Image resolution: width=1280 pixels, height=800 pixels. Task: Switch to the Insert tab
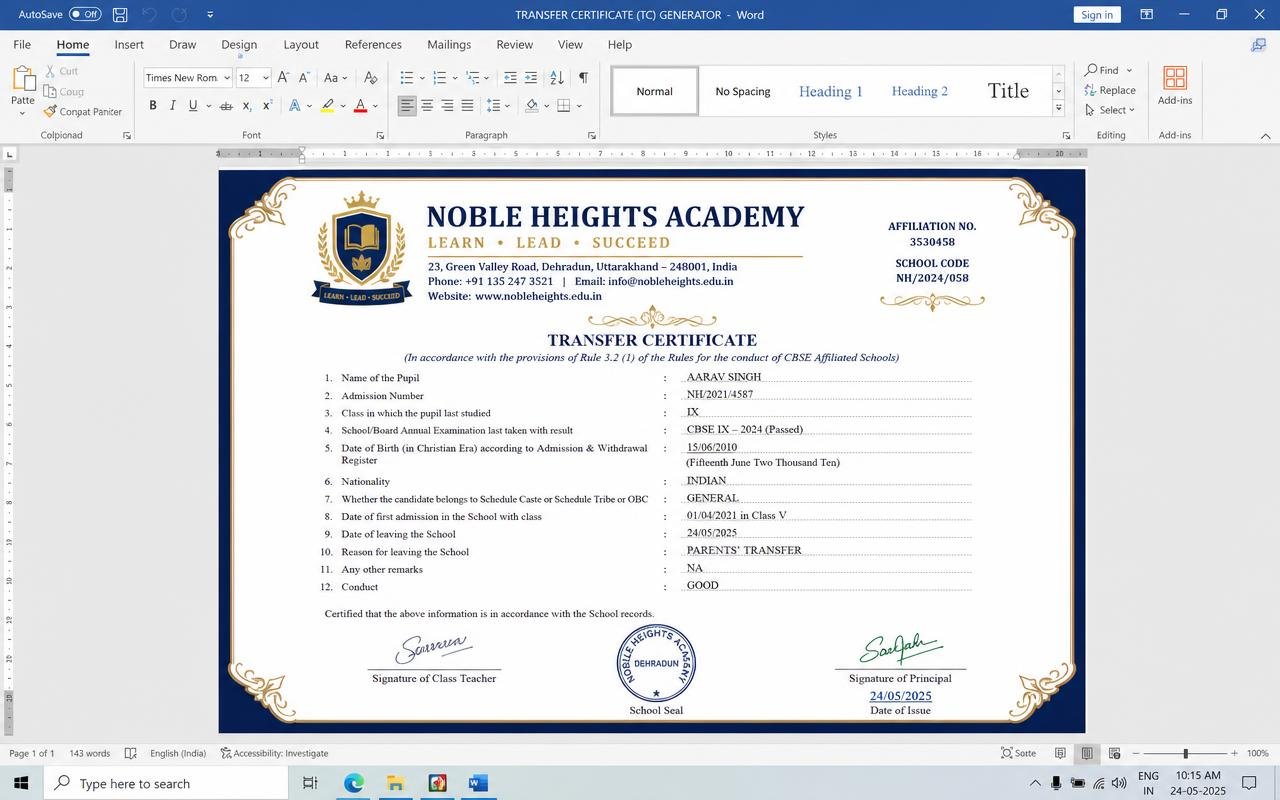[129, 44]
